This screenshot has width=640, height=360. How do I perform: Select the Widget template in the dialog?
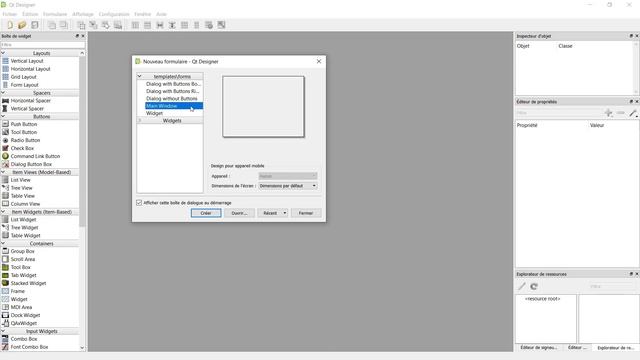(x=154, y=113)
